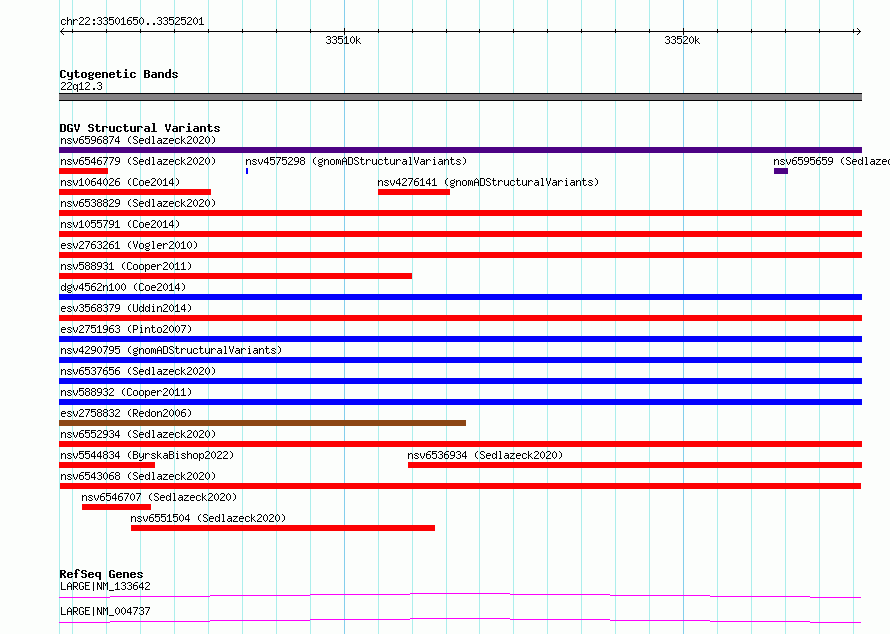890x634 pixels.
Task: Click nsv6537656 (Sedlazeck2020) label
Action: point(138,371)
